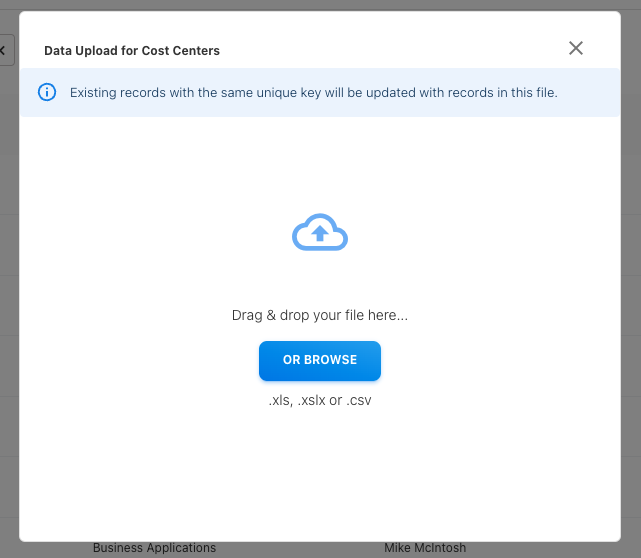Click the empty drop zone above the cloud icon
This screenshot has width=641, height=558.
tap(319, 160)
